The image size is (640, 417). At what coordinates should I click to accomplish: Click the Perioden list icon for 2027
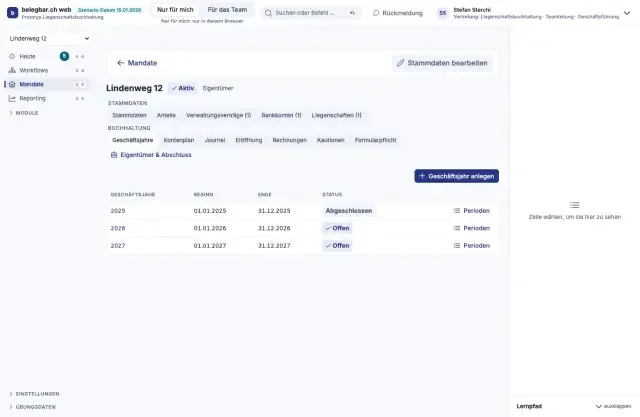pyautogui.click(x=457, y=246)
